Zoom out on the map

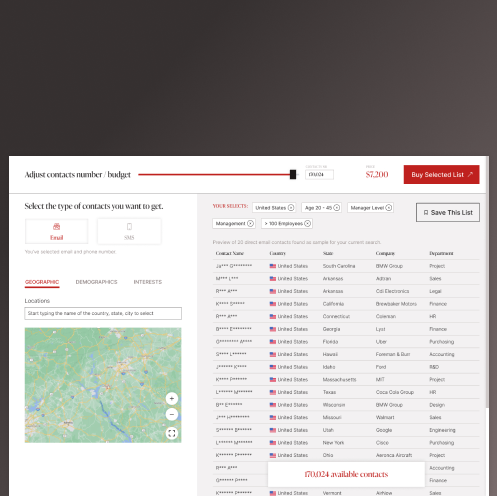click(172, 414)
